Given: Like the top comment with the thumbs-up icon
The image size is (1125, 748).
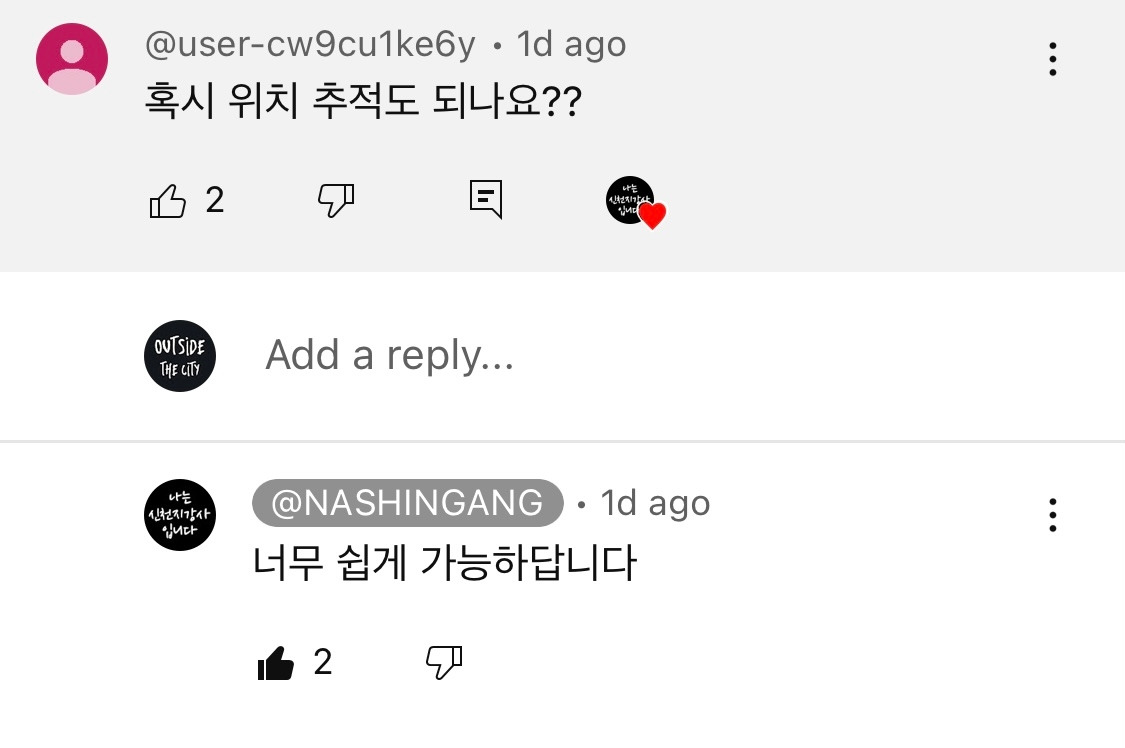Looking at the screenshot, I should click(x=168, y=199).
